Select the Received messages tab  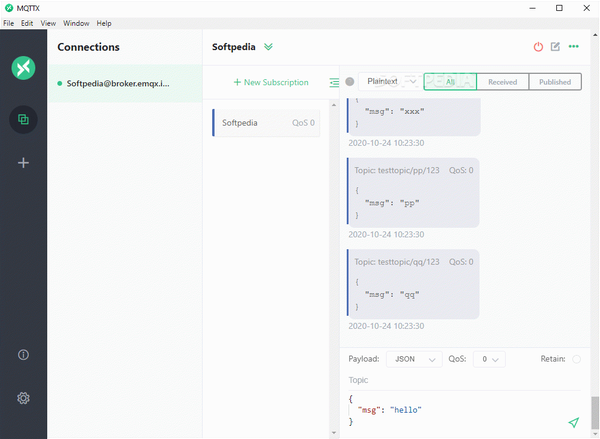pyautogui.click(x=503, y=82)
